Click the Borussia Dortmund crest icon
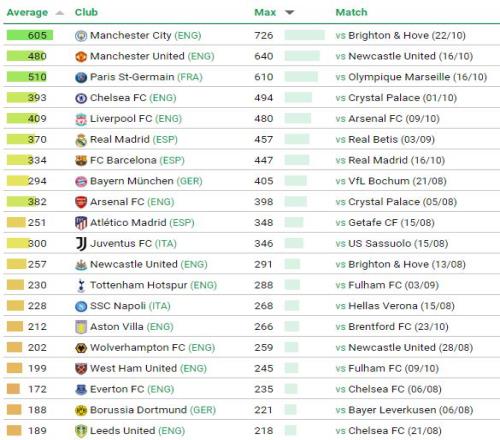This screenshot has width=500, height=440. pos(81,410)
